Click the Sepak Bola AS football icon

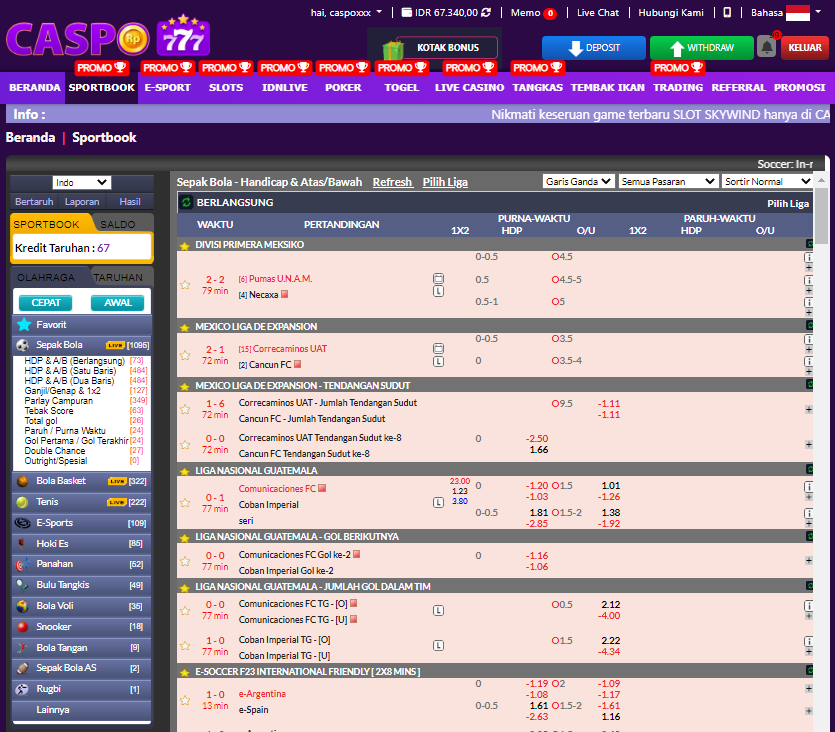22,668
